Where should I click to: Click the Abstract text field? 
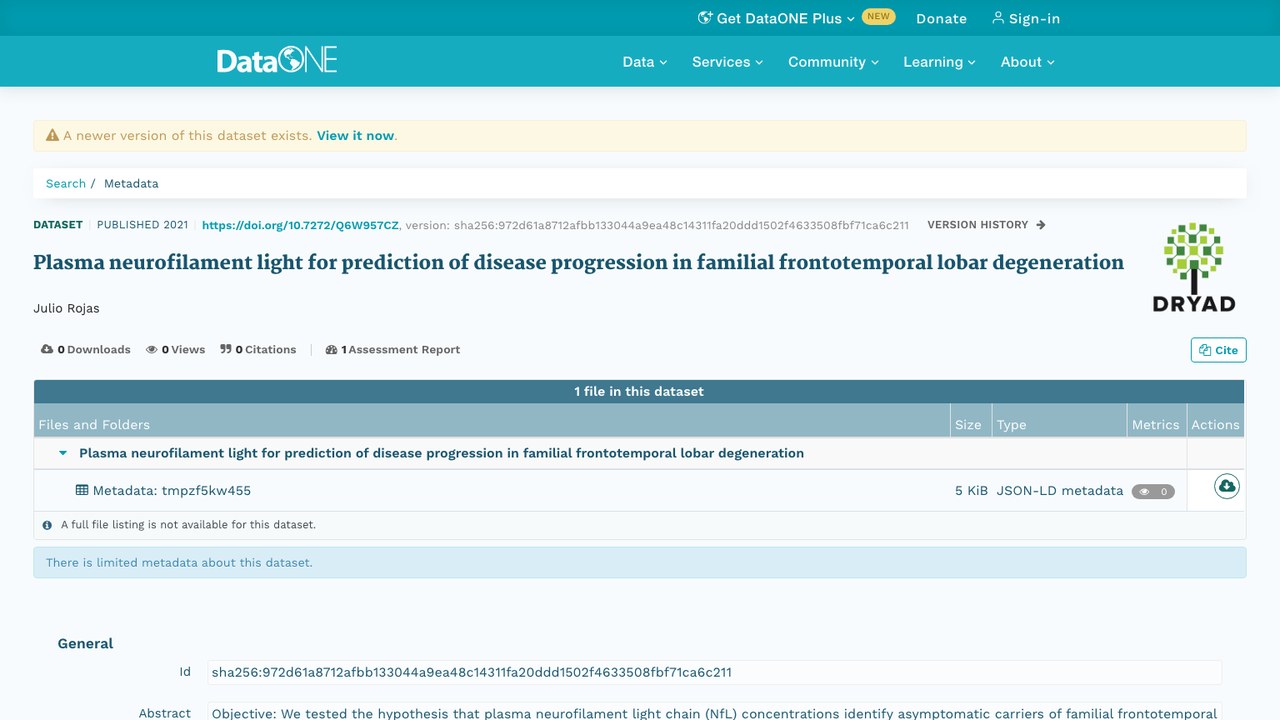click(714, 712)
